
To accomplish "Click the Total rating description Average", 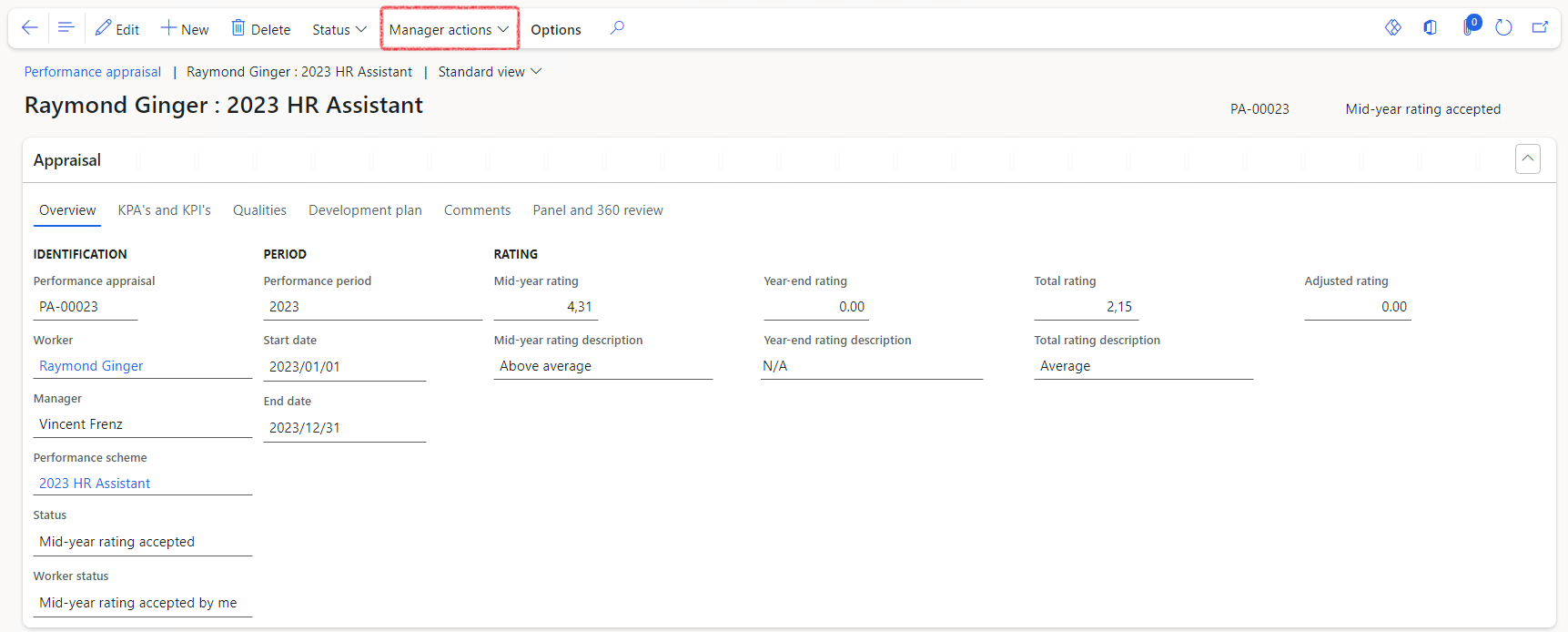I will (1144, 366).
